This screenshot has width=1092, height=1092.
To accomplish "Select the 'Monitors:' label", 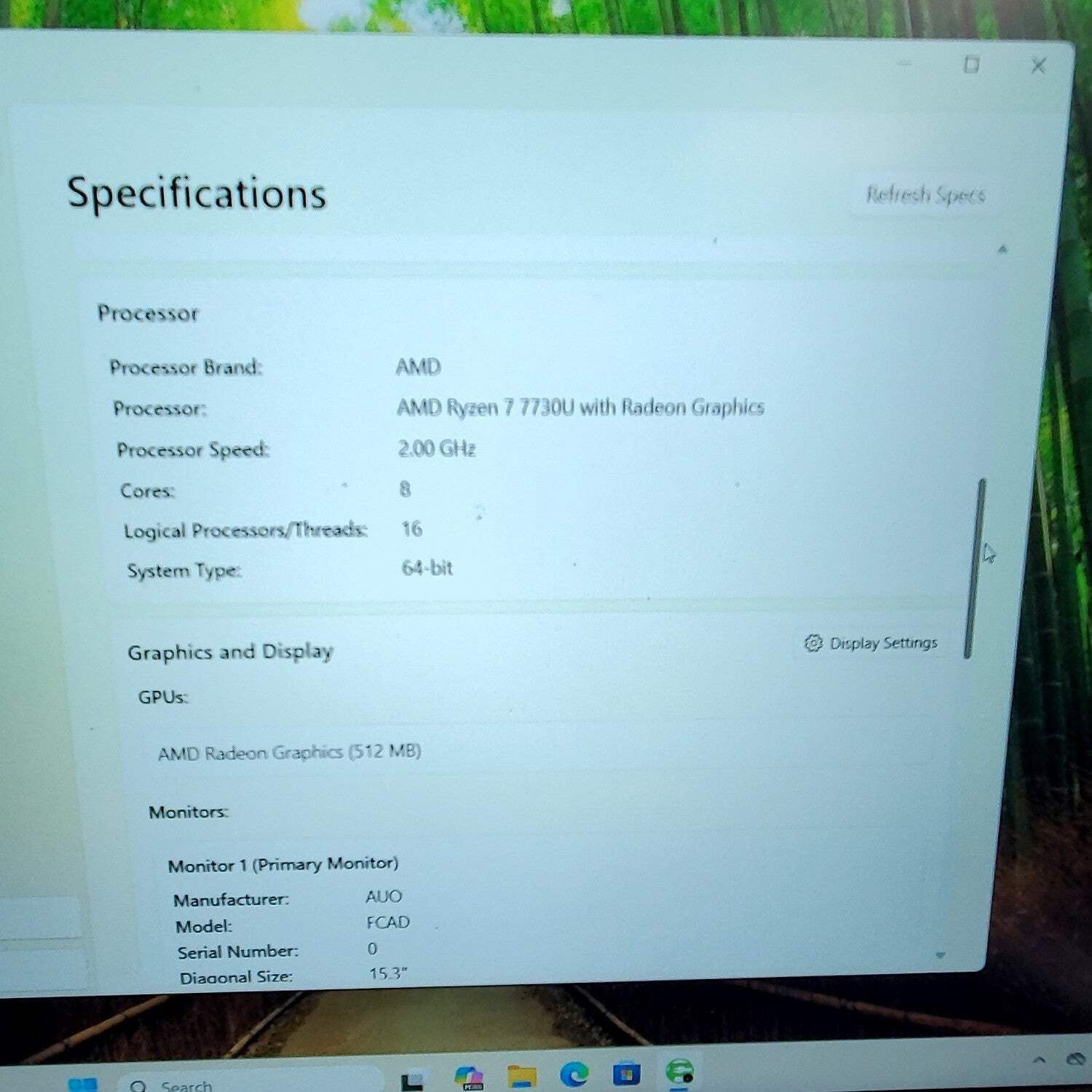I will tap(189, 812).
